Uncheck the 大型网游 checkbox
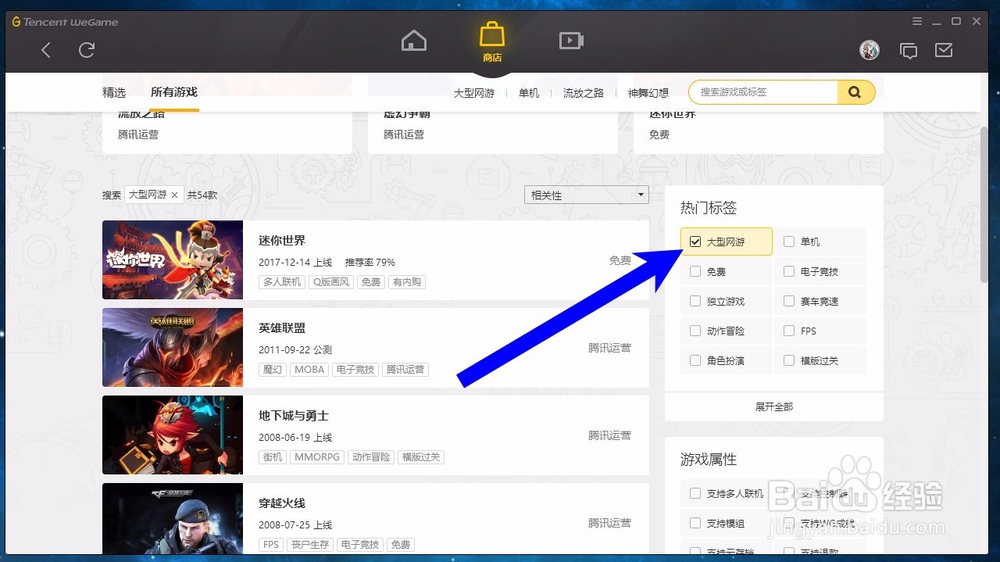The height and width of the screenshot is (562, 1000). tap(695, 242)
